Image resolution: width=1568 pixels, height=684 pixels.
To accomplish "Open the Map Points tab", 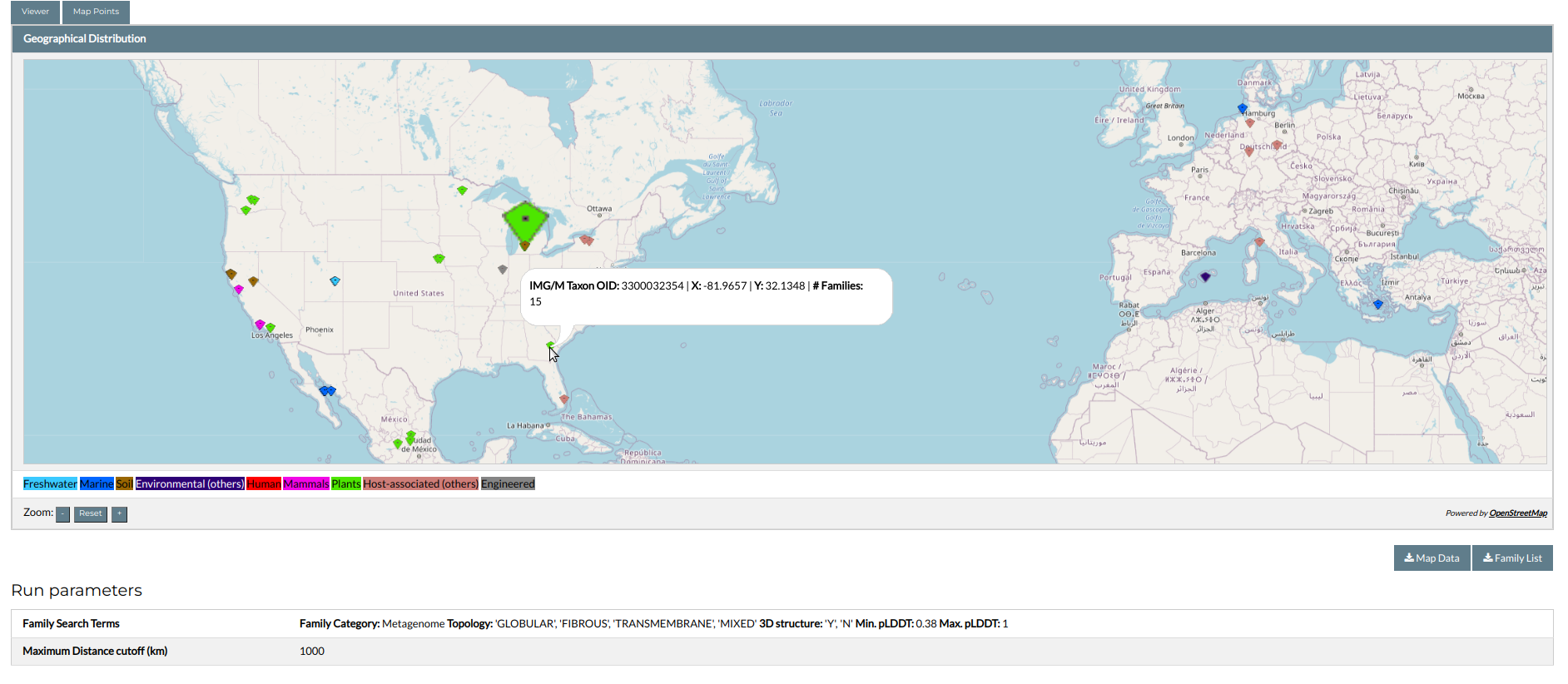I will [x=96, y=12].
